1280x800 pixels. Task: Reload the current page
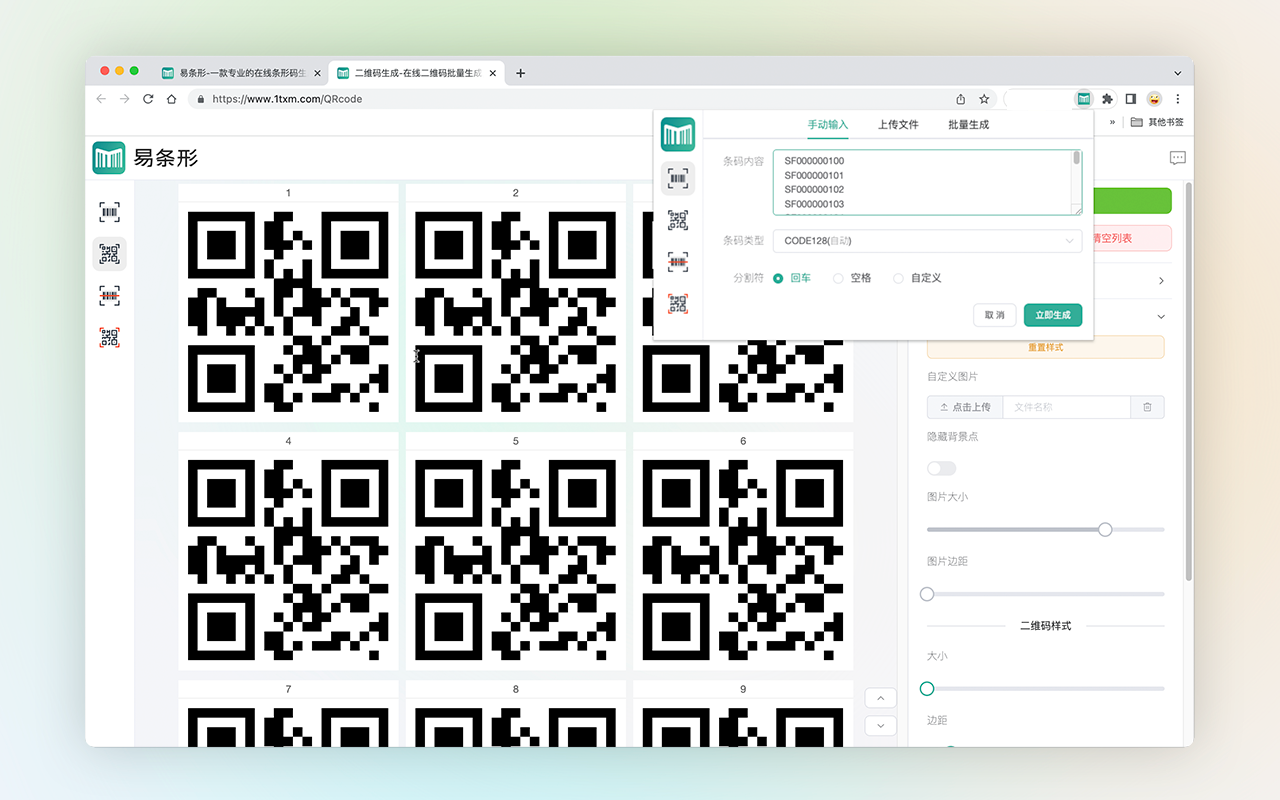pos(148,99)
